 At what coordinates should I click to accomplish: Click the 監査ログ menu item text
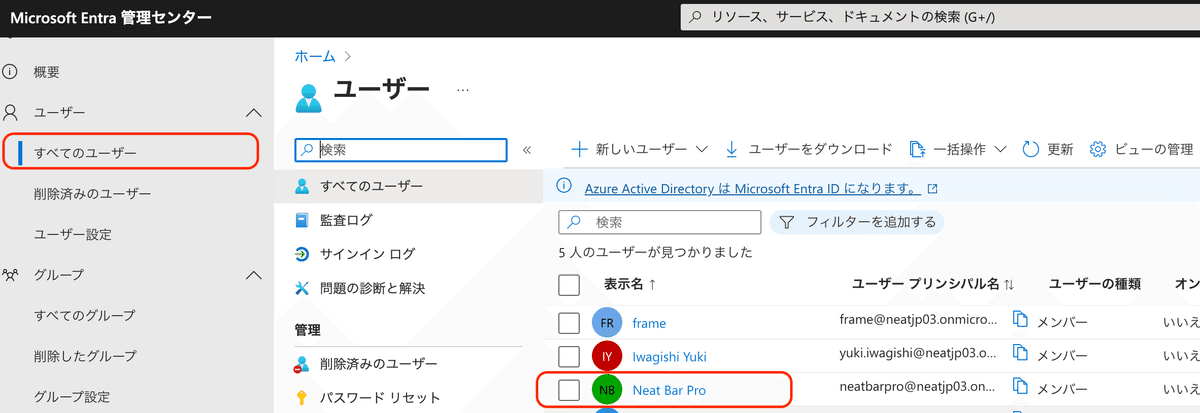coord(346,220)
